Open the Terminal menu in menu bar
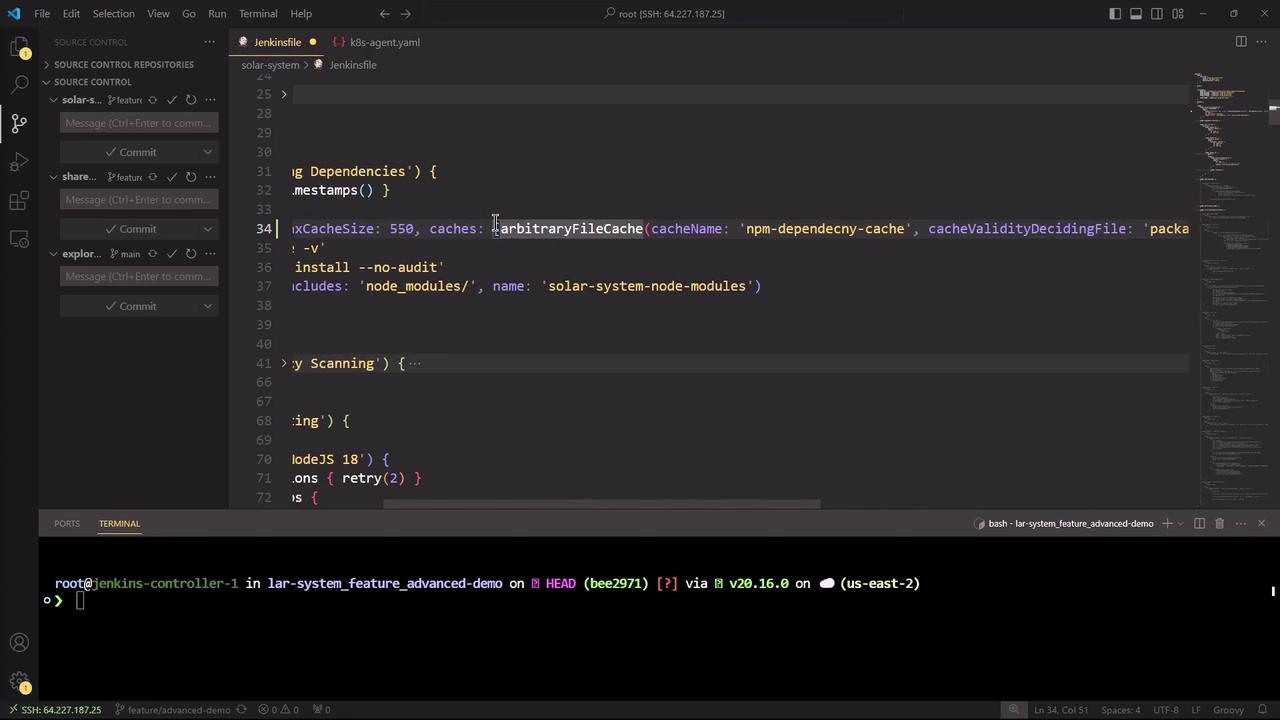This screenshot has height=720, width=1280. tap(258, 14)
